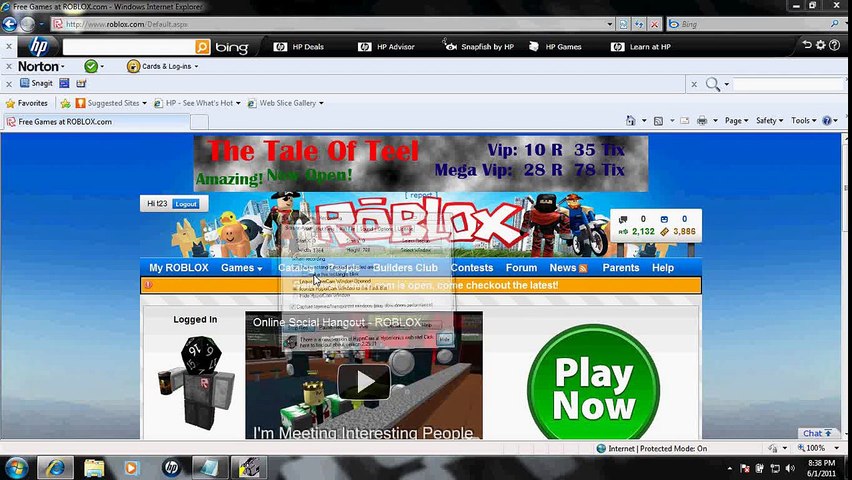
Task: Open the Cards & Log-ins dropdown
Action: click(x=162, y=66)
